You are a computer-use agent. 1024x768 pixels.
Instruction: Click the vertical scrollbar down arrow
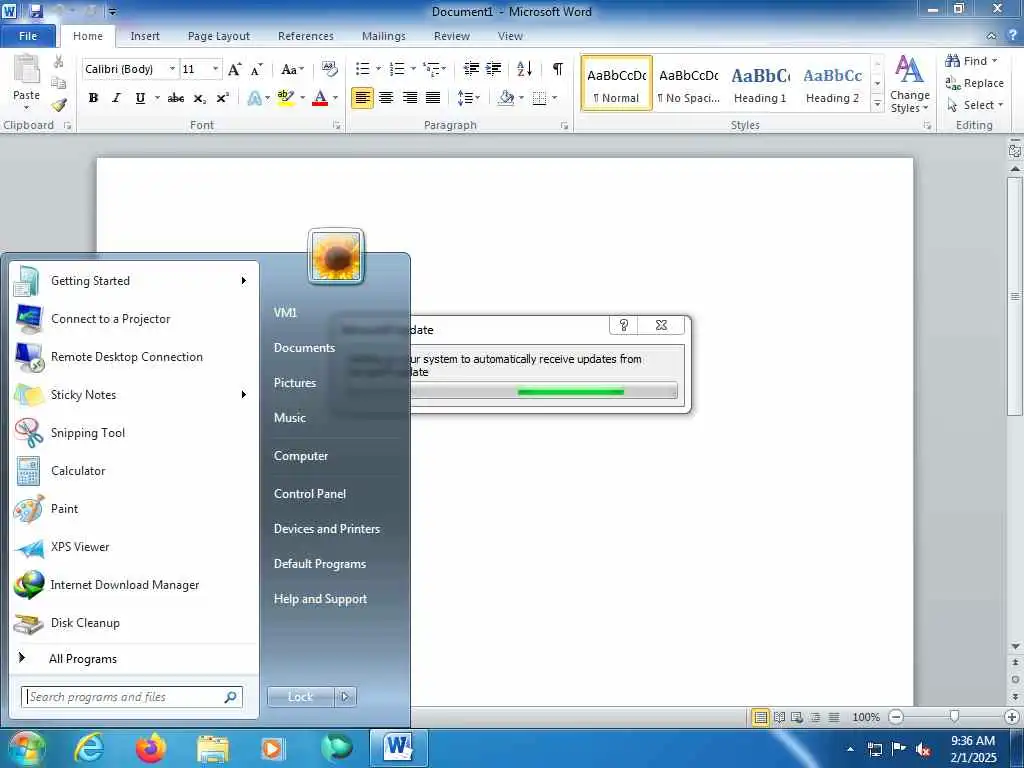[1015, 647]
